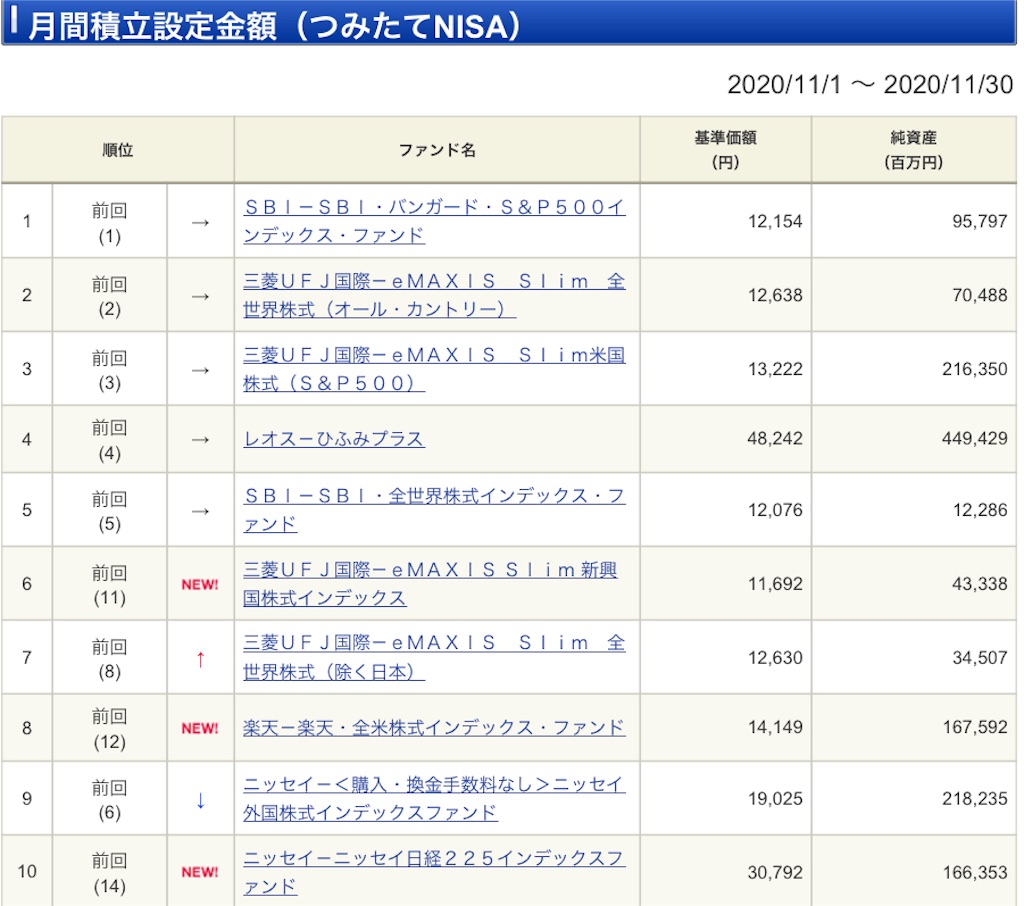Click base price value 30,792

(x=775, y=873)
